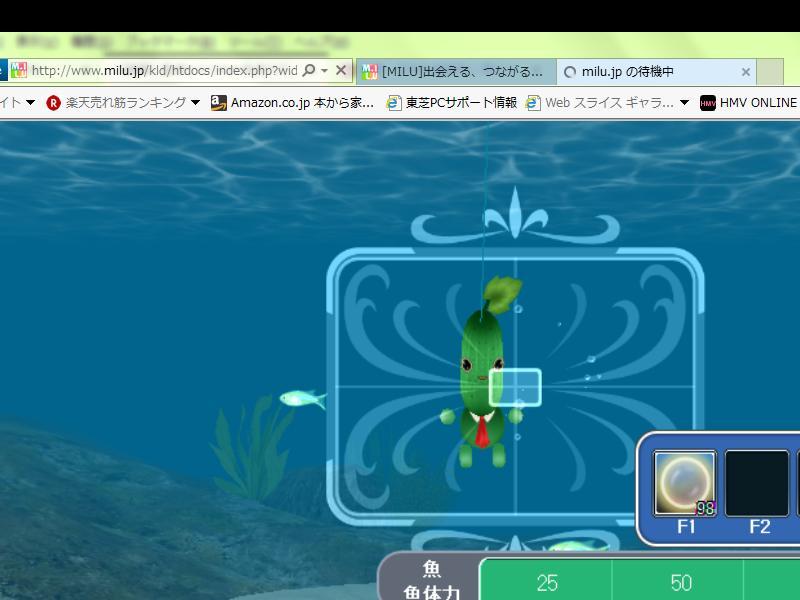Open the 東芝PCサポート情報 favorite

pos(461,103)
